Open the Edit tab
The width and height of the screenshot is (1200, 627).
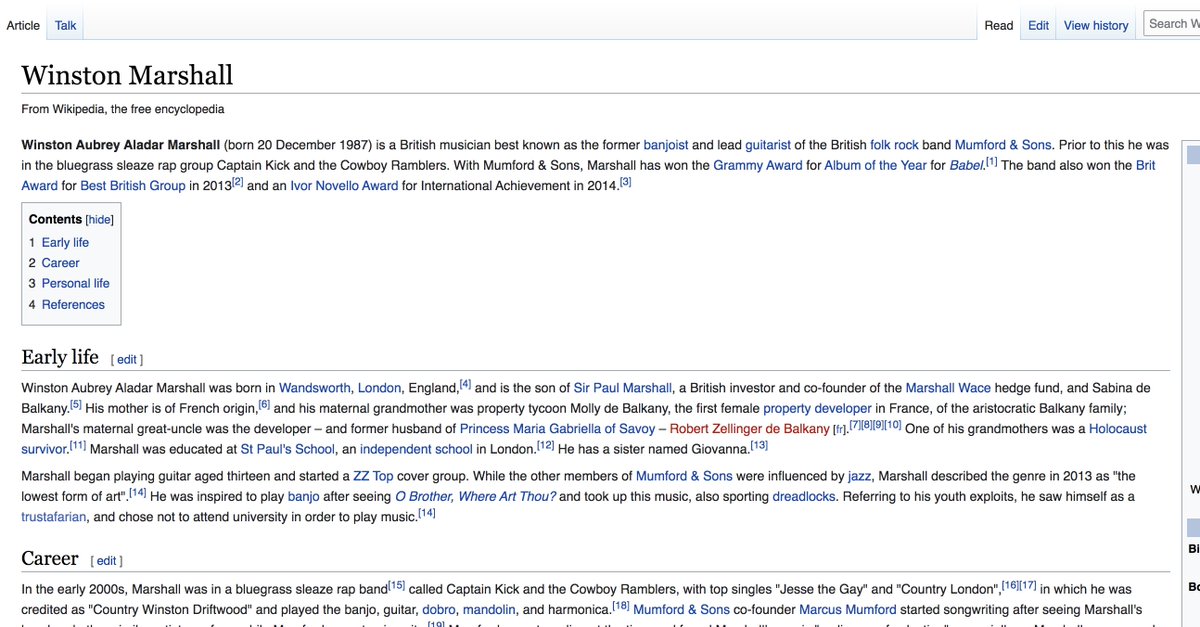tap(1039, 25)
